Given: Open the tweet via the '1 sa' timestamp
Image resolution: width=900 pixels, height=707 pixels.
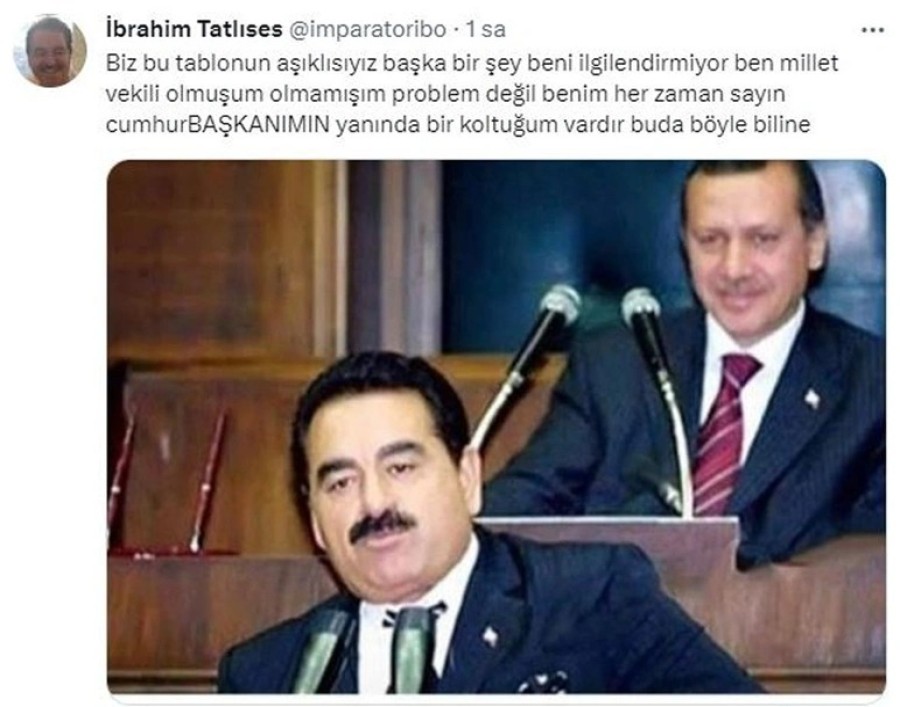Looking at the screenshot, I should 486,29.
